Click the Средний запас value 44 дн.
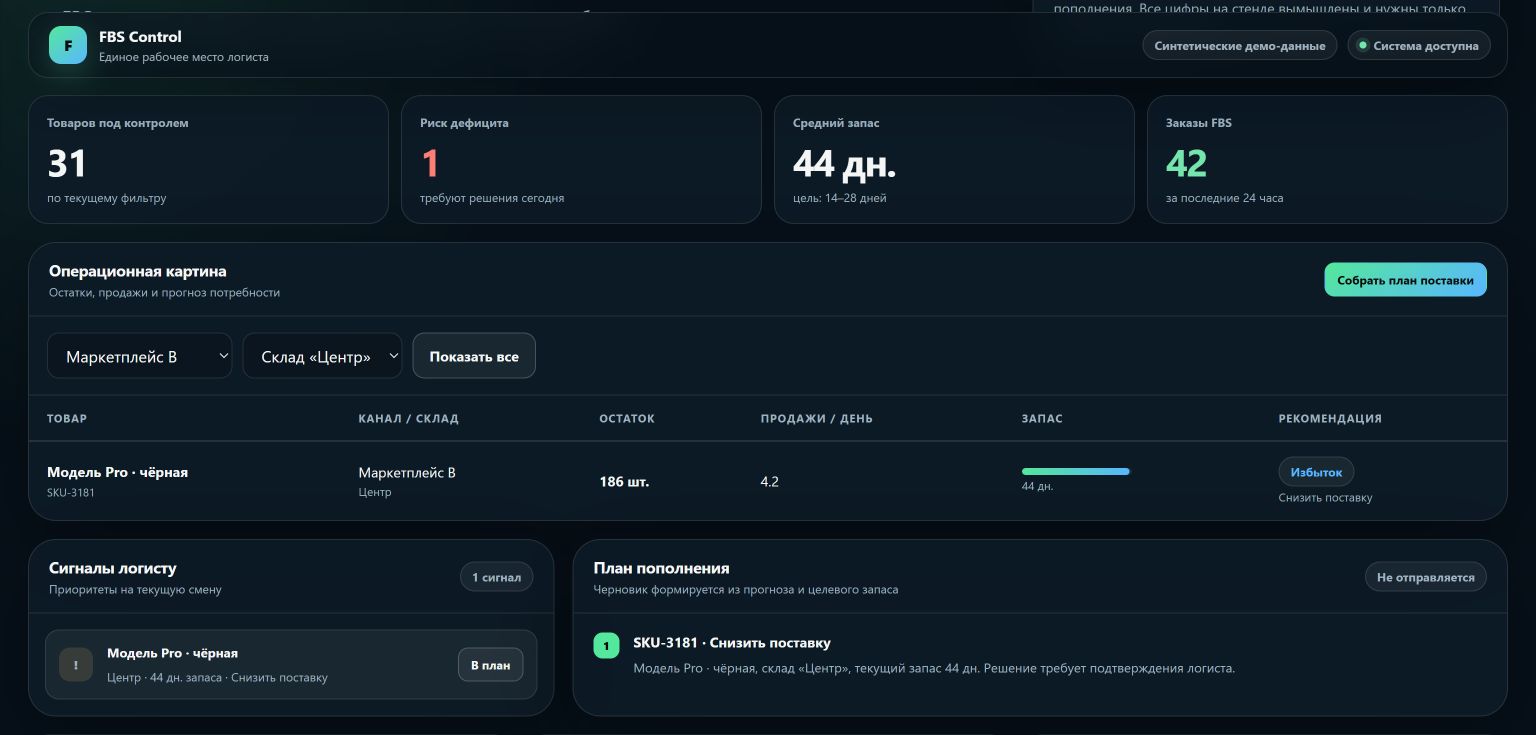Viewport: 1536px width, 735px height. [x=844, y=163]
